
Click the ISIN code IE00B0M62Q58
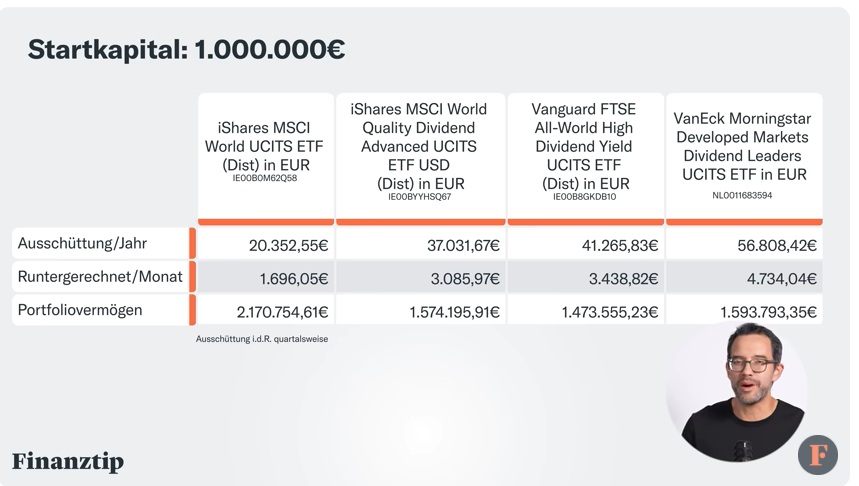(x=265, y=178)
